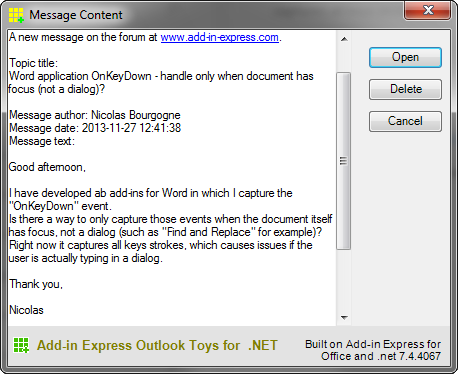Viewport: 458px width, 374px height.
Task: Click 'Message date: 2013-11-27 12:41:38' line
Action: (95, 128)
